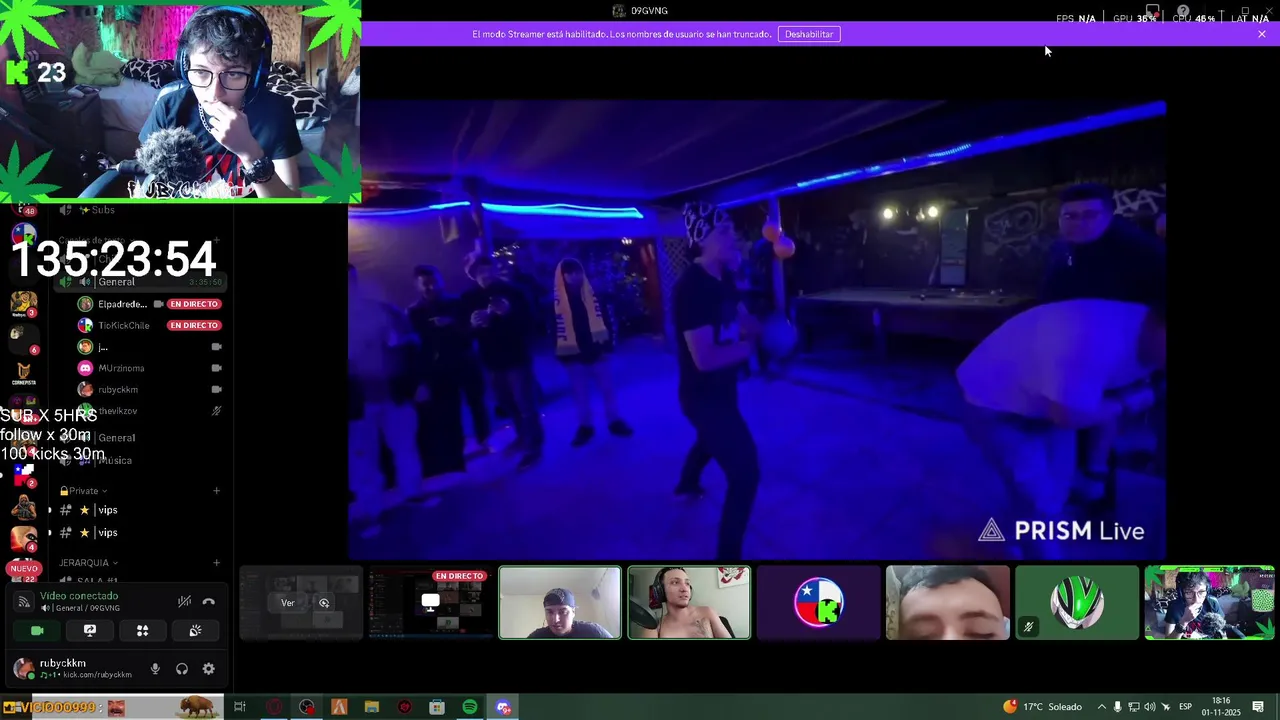The image size is (1280, 720).
Task: Focus the muted green helmet avatar tile
Action: [x=1077, y=603]
